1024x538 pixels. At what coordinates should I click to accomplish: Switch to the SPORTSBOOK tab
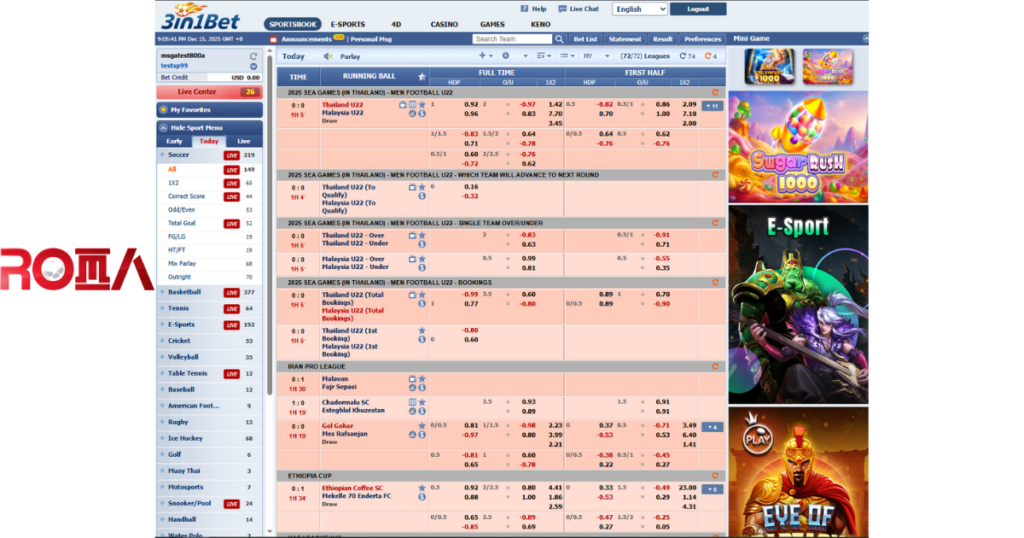(293, 24)
